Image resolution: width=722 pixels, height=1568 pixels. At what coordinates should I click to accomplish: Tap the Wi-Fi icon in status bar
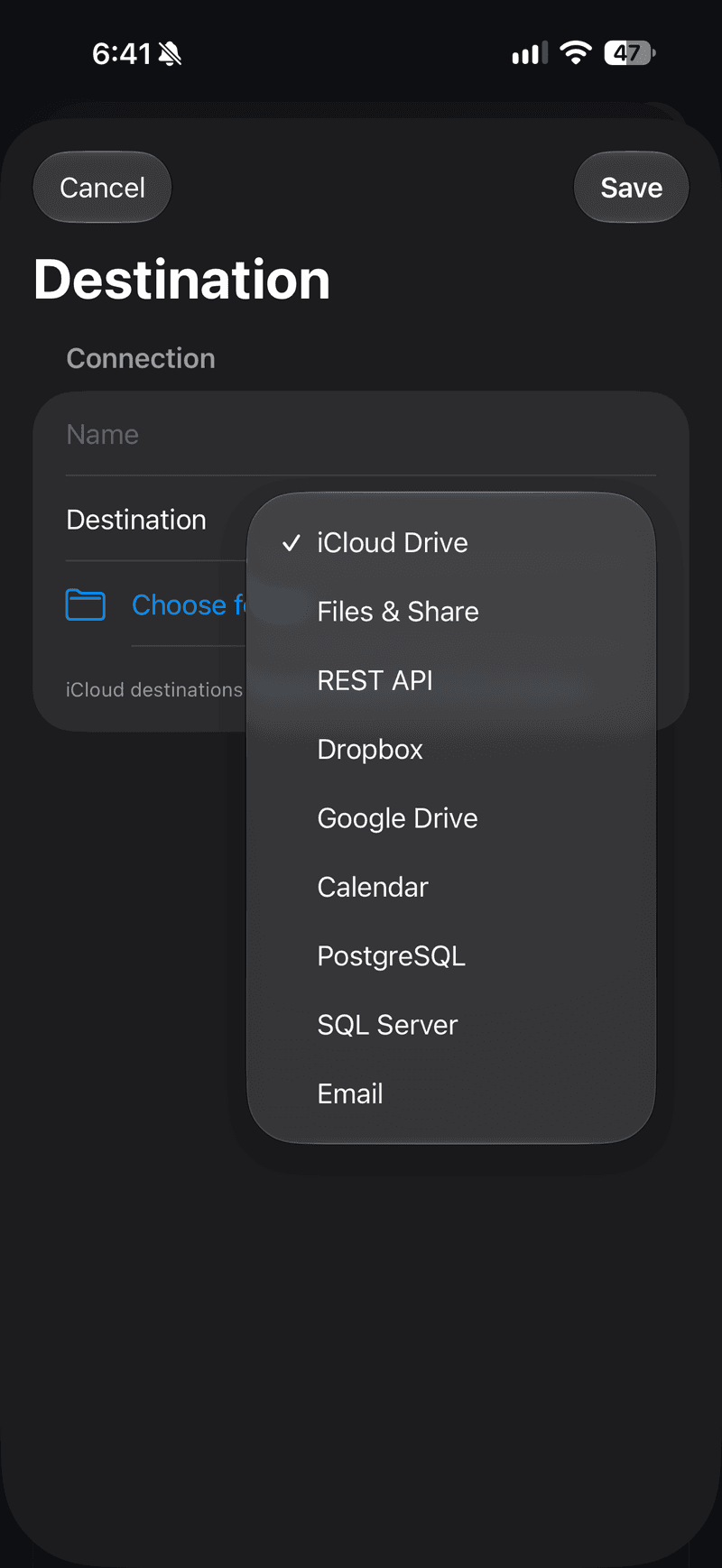point(575,53)
